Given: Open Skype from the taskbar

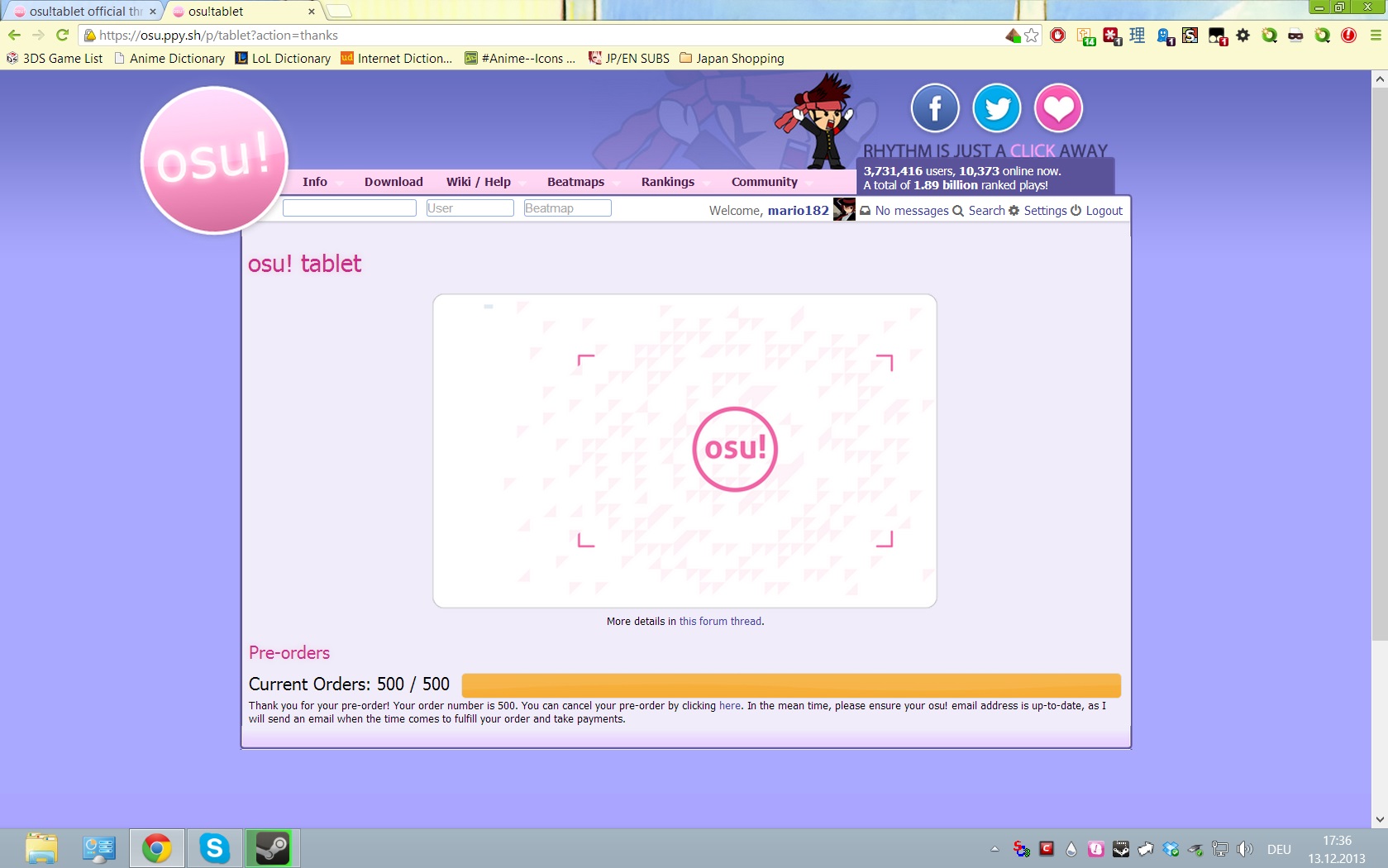Looking at the screenshot, I should pos(214,848).
